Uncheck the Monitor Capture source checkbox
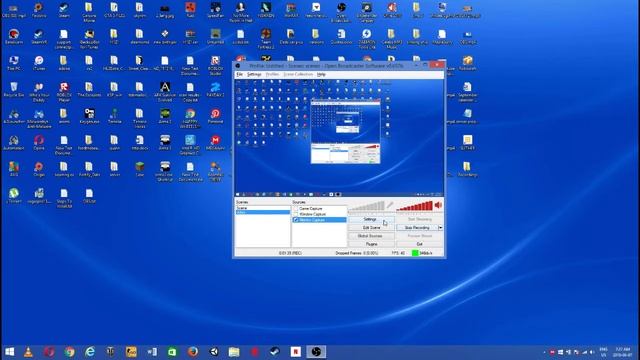This screenshot has height=360, width=640. (296, 220)
